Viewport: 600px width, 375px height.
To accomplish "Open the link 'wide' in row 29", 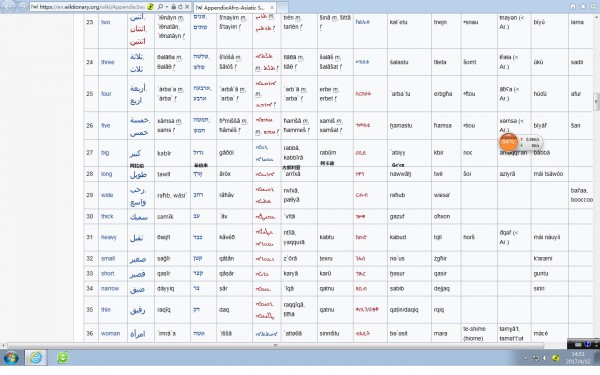I will (107, 195).
